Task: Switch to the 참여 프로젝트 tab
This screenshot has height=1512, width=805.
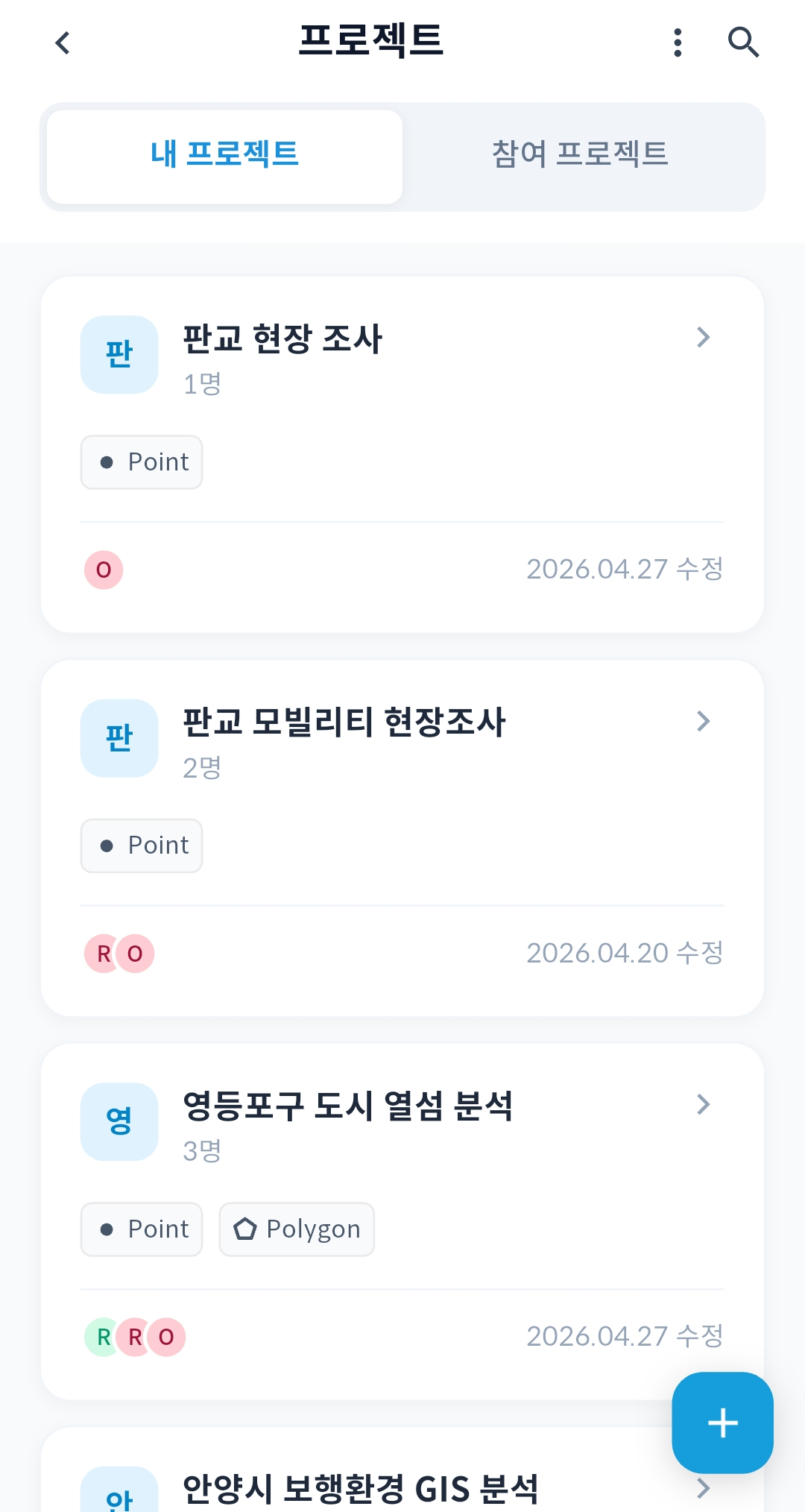Action: (x=580, y=155)
